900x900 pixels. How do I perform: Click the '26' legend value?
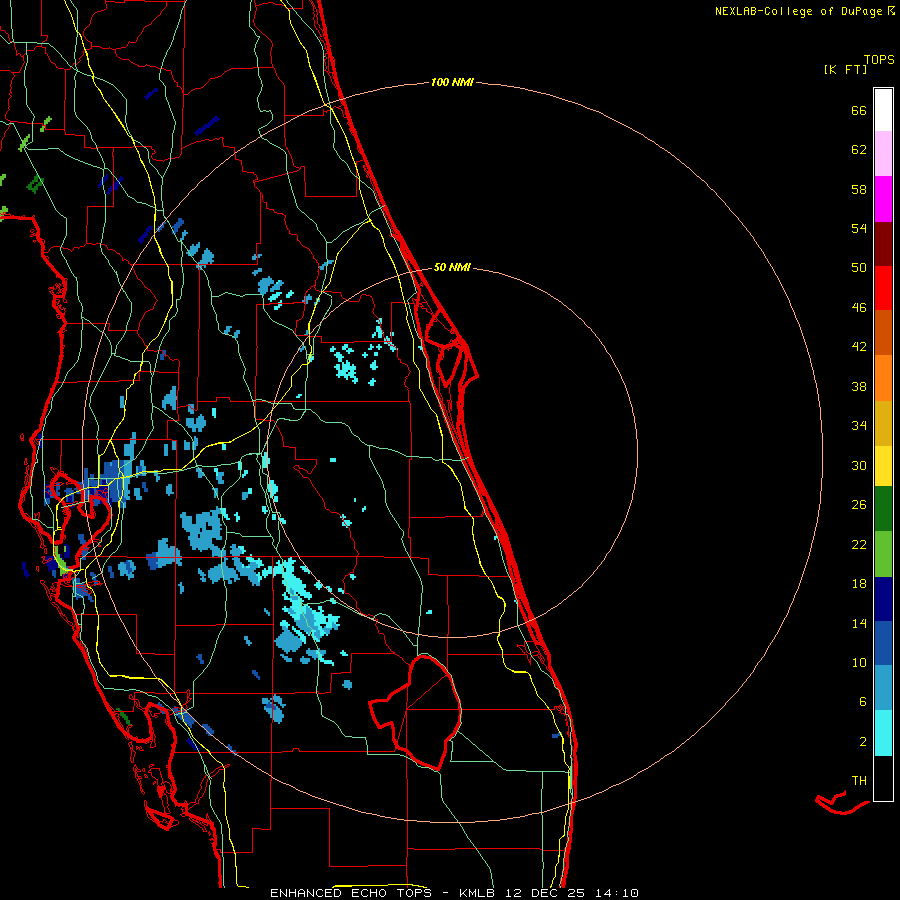pyautogui.click(x=859, y=505)
